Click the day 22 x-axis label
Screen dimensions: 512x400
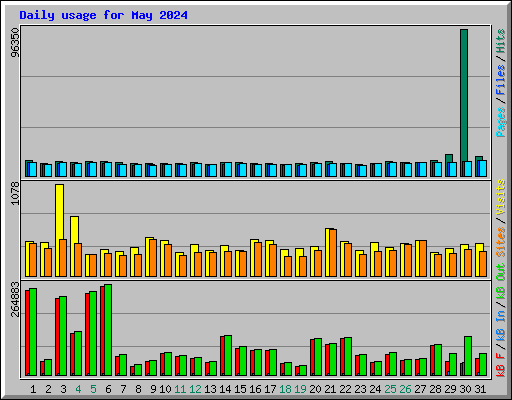pos(345,389)
